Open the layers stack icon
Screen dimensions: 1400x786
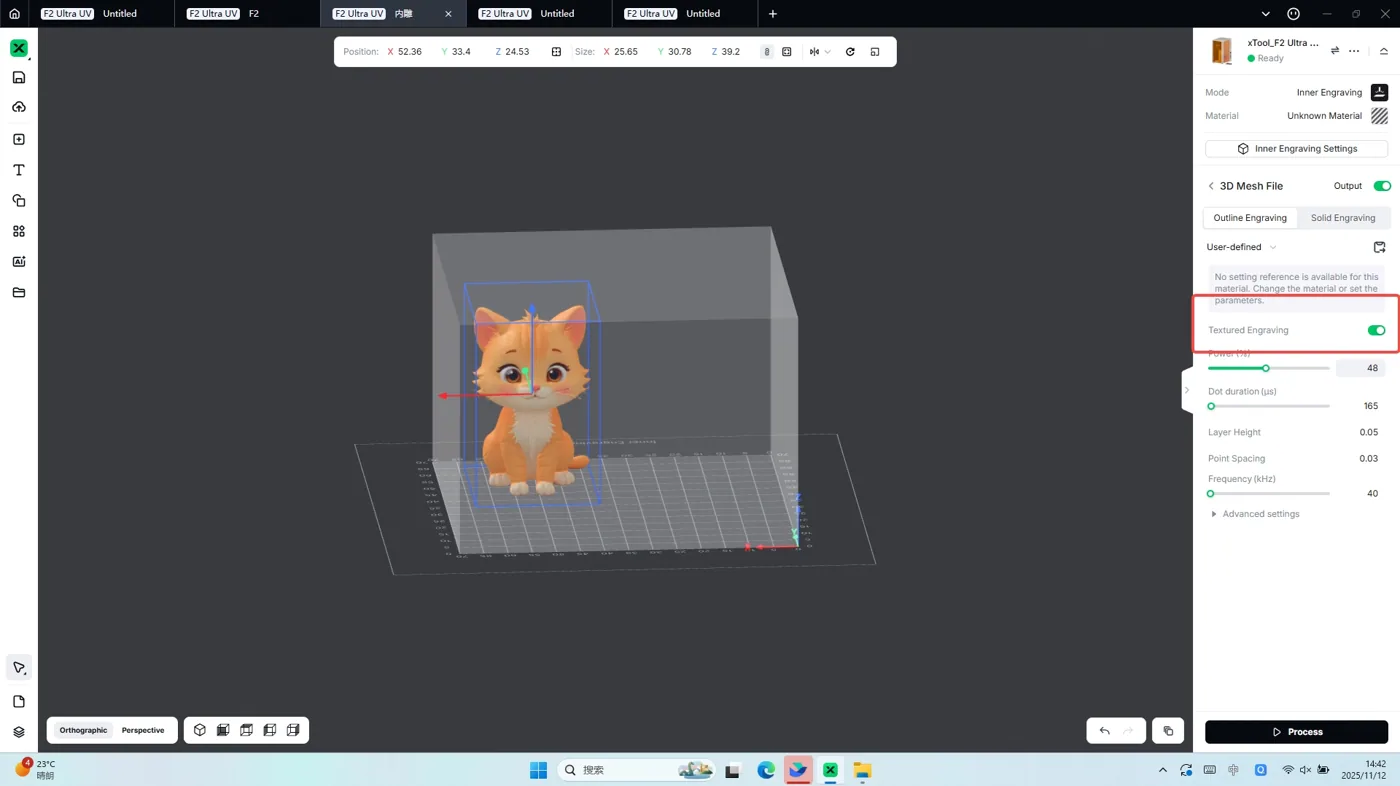(19, 732)
